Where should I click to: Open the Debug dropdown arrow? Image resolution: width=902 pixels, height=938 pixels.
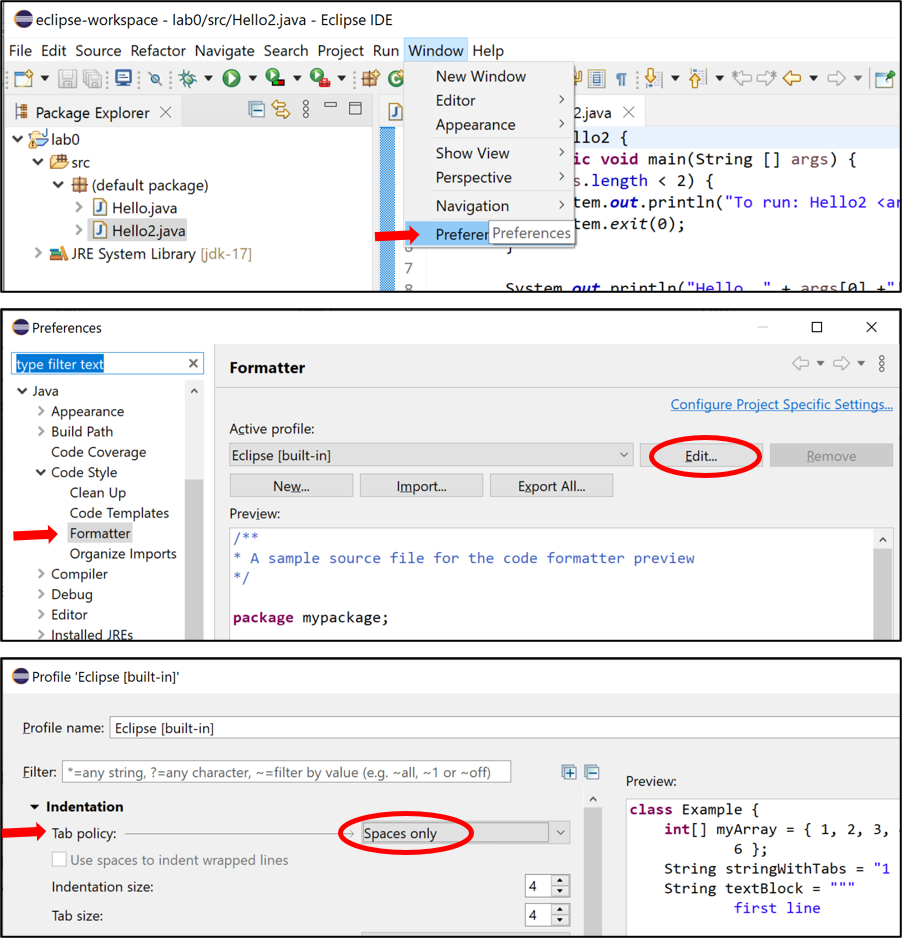[208, 78]
